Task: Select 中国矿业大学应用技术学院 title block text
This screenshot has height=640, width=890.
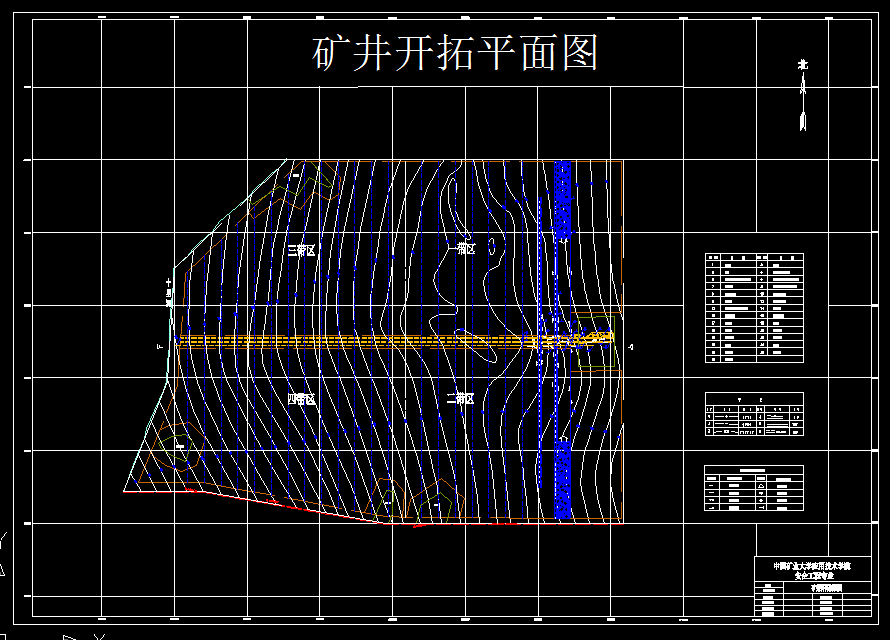Action: pyautogui.click(x=812, y=566)
